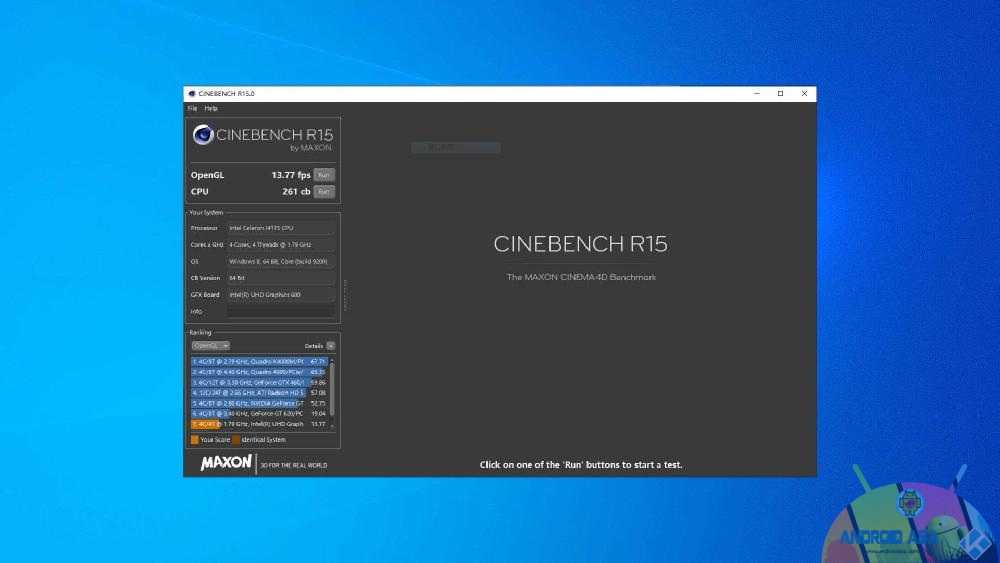Select ranking row 5 with NVIDIA GeForce GT

click(260, 403)
